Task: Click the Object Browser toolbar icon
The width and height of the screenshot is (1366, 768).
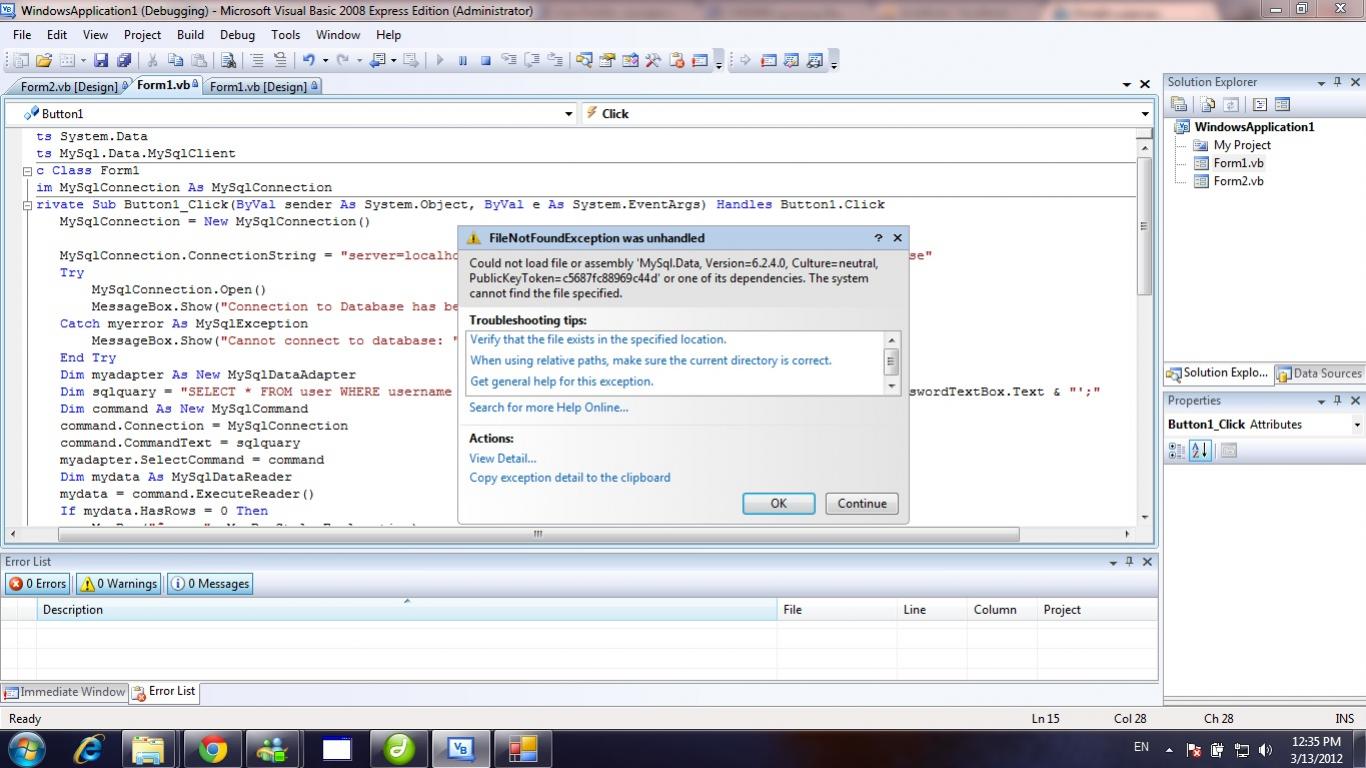Action: pos(630,61)
